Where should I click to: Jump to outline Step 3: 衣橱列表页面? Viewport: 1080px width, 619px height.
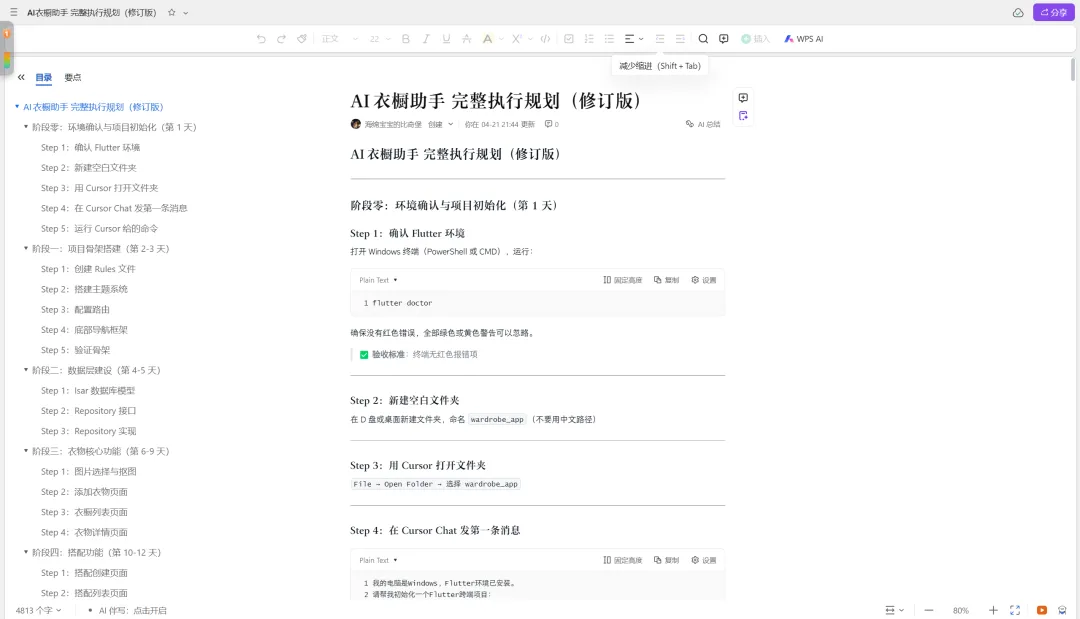84,512
